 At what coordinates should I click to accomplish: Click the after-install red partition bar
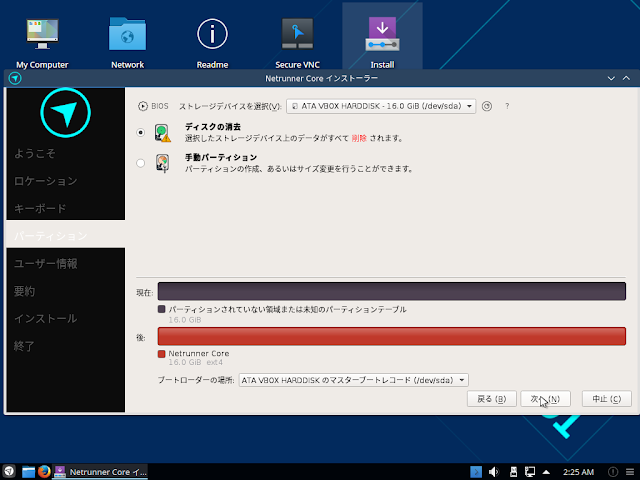[392, 336]
